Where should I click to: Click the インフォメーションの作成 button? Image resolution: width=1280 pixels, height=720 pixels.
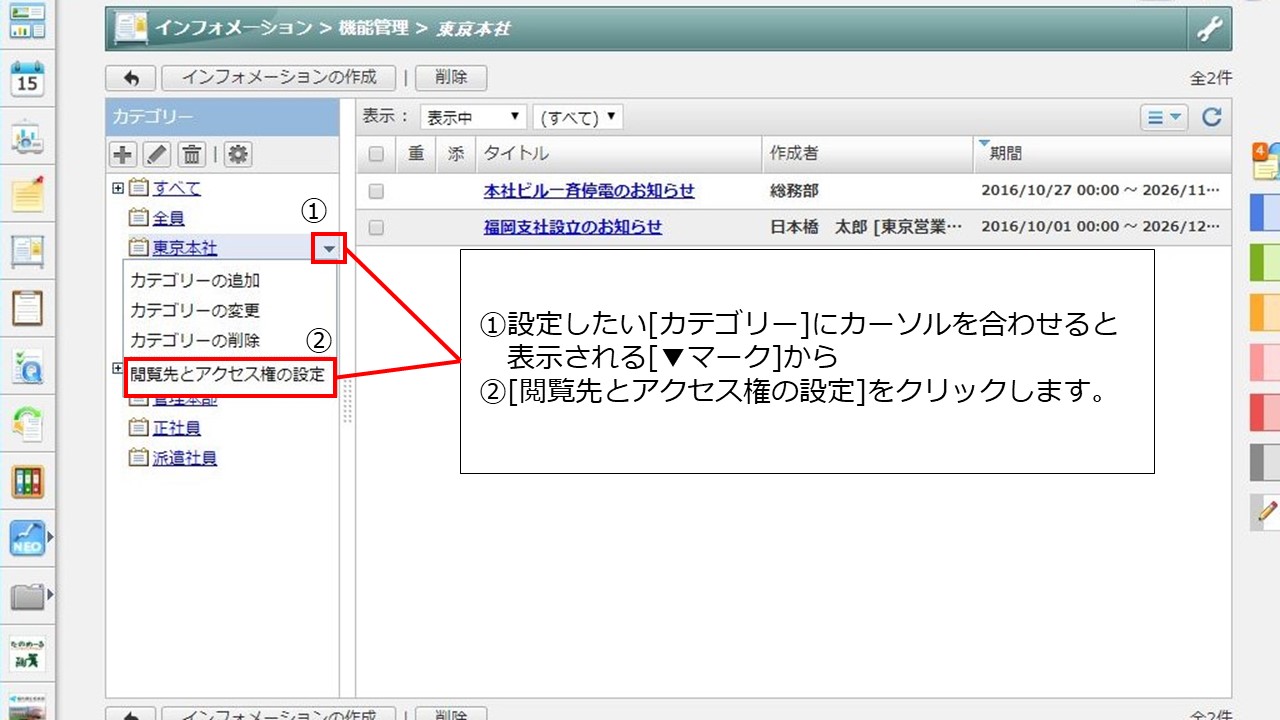(x=279, y=78)
